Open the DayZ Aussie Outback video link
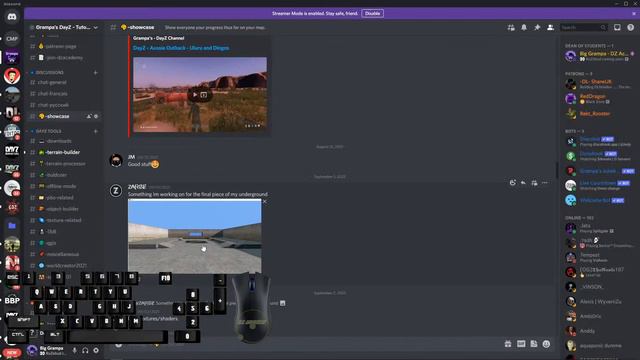The height and width of the screenshot is (360, 640). [x=181, y=48]
